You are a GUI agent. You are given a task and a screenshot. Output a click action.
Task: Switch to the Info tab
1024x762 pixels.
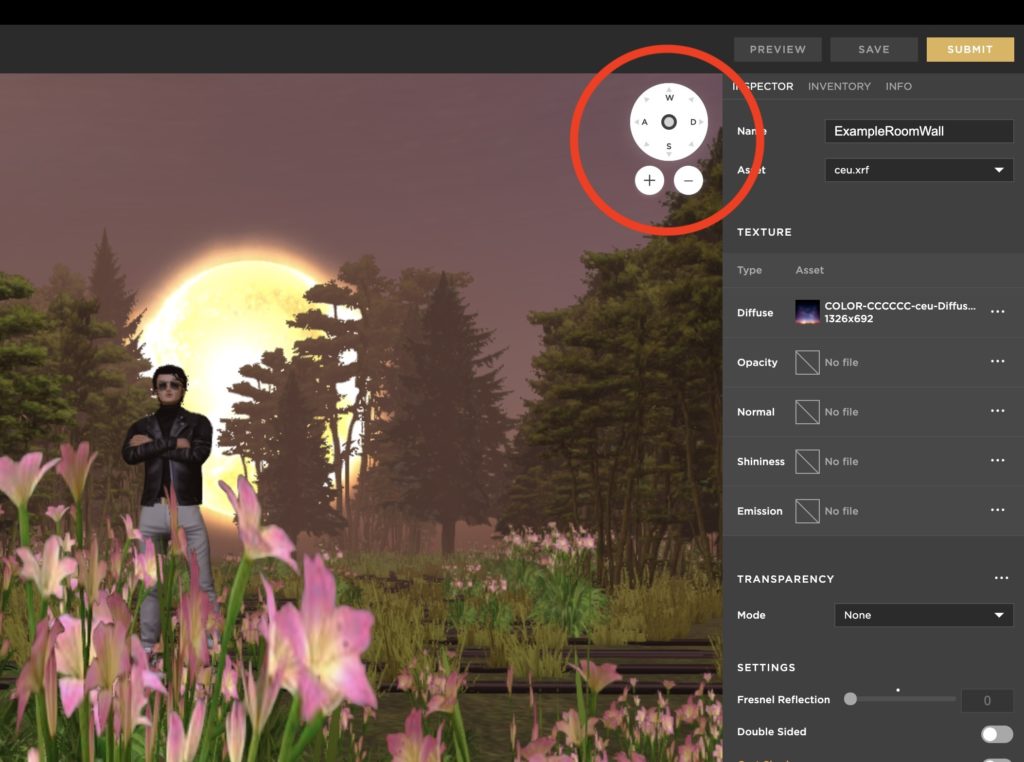point(898,86)
